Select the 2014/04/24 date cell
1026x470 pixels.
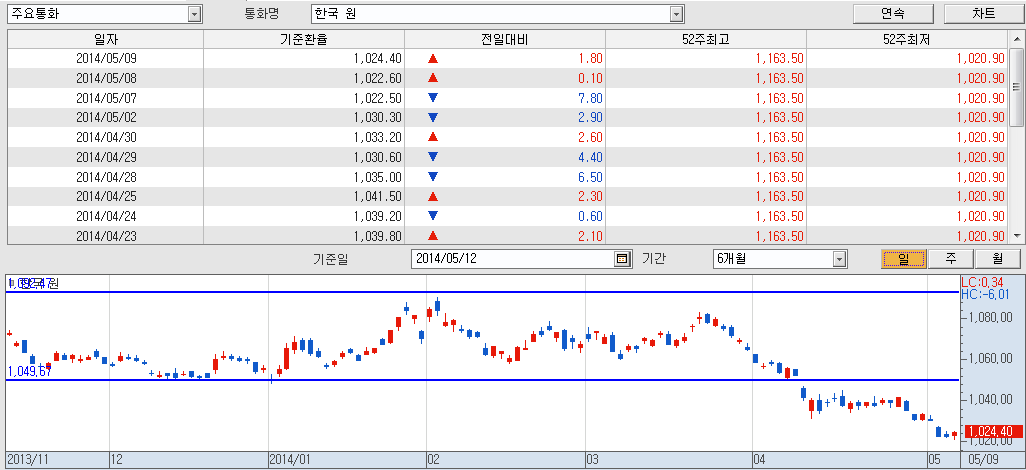coord(106,215)
